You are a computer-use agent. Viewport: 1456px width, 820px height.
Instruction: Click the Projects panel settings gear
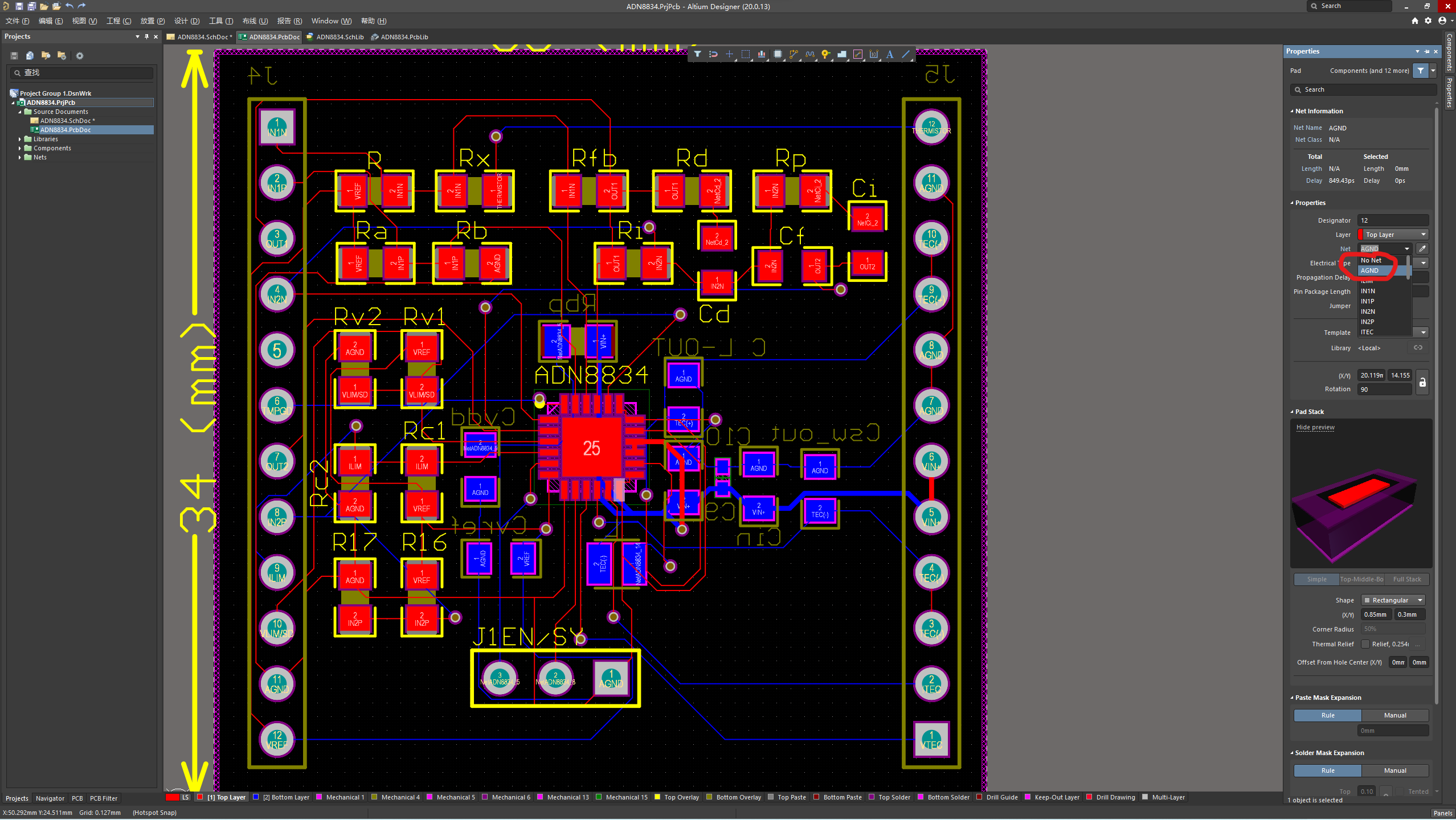[x=80, y=56]
